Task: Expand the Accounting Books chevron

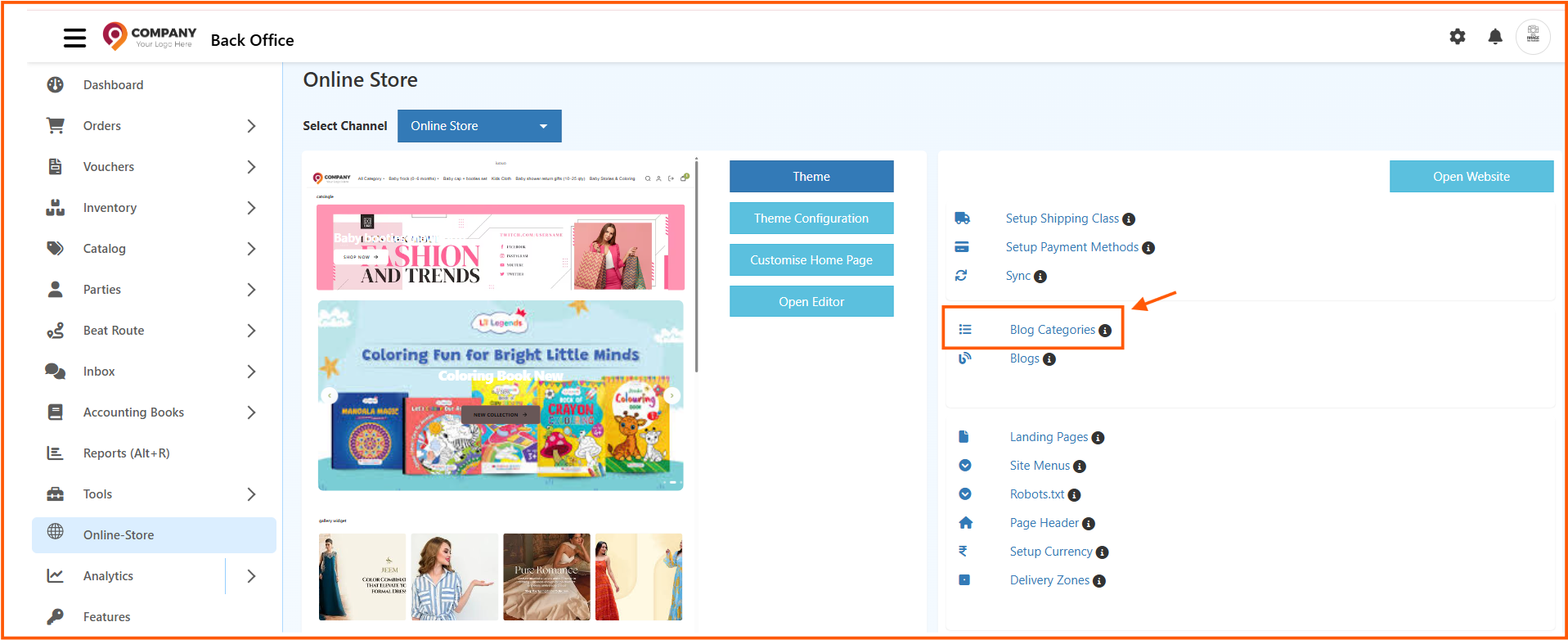Action: tap(251, 412)
